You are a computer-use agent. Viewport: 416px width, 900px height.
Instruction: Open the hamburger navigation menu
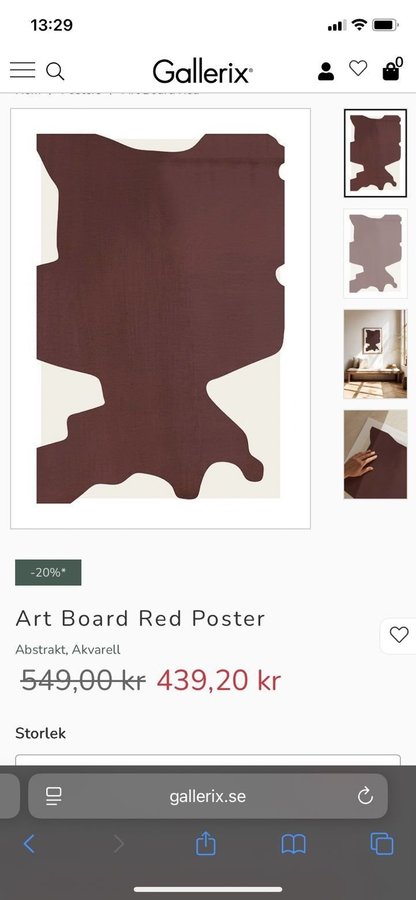click(x=22, y=70)
